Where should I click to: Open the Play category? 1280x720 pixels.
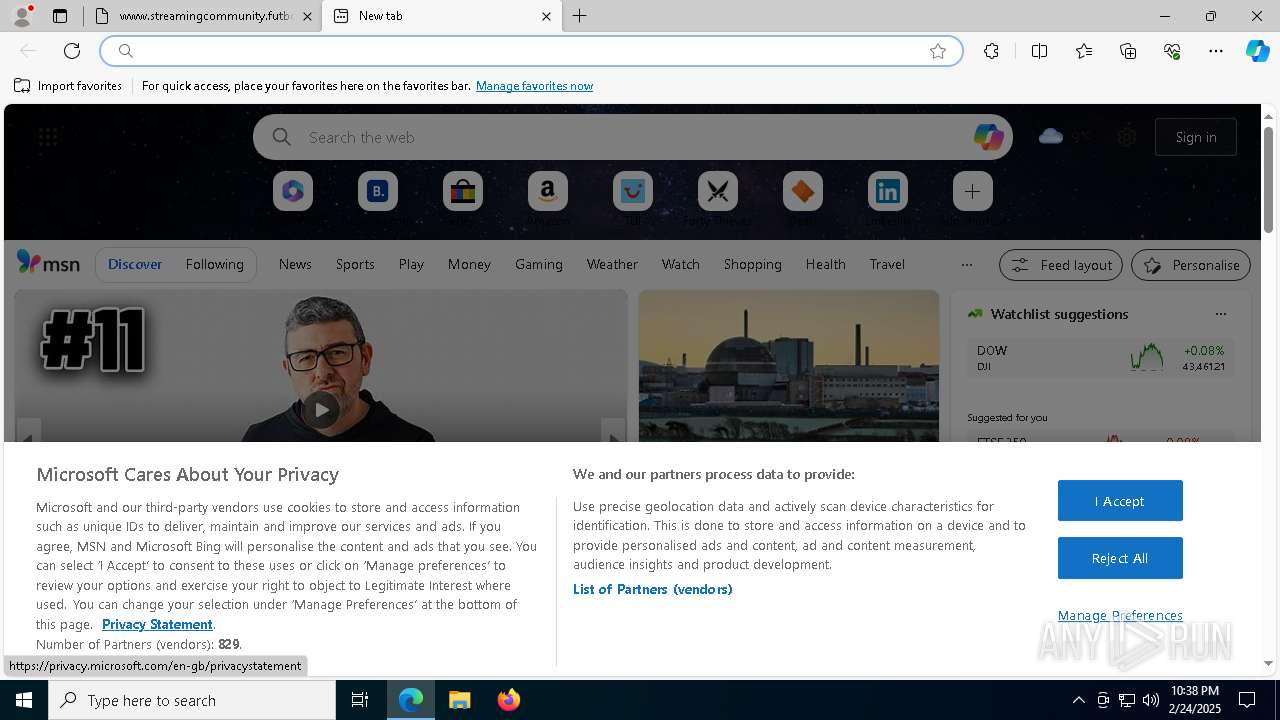coord(411,264)
